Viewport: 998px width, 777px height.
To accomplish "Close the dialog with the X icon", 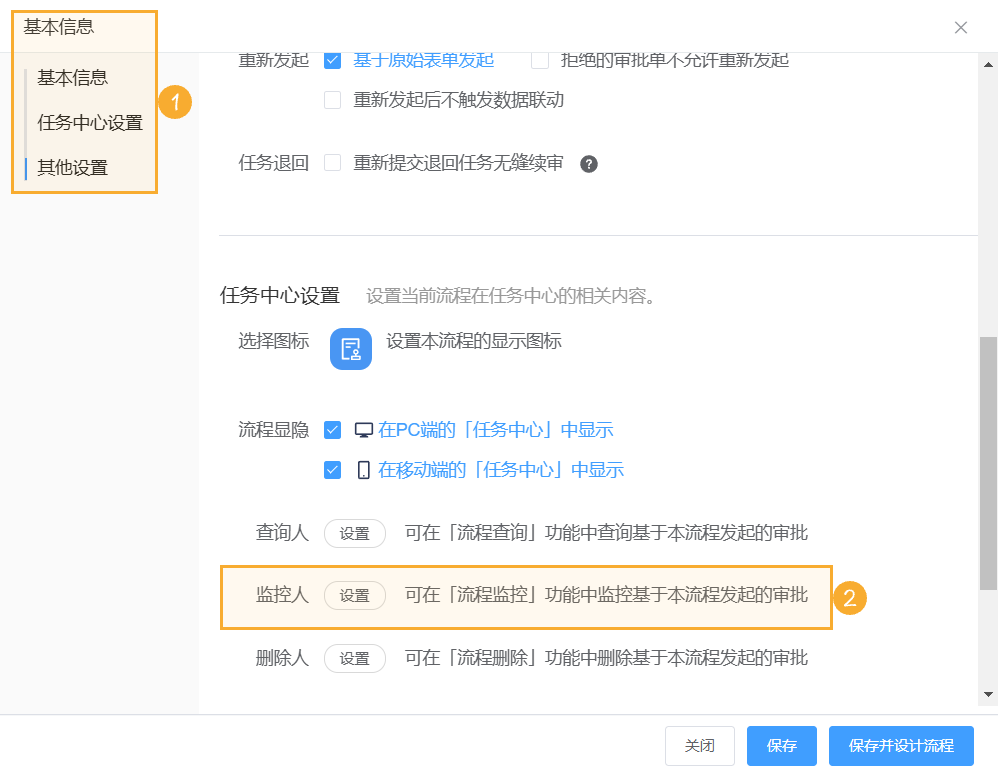I will click(x=961, y=28).
